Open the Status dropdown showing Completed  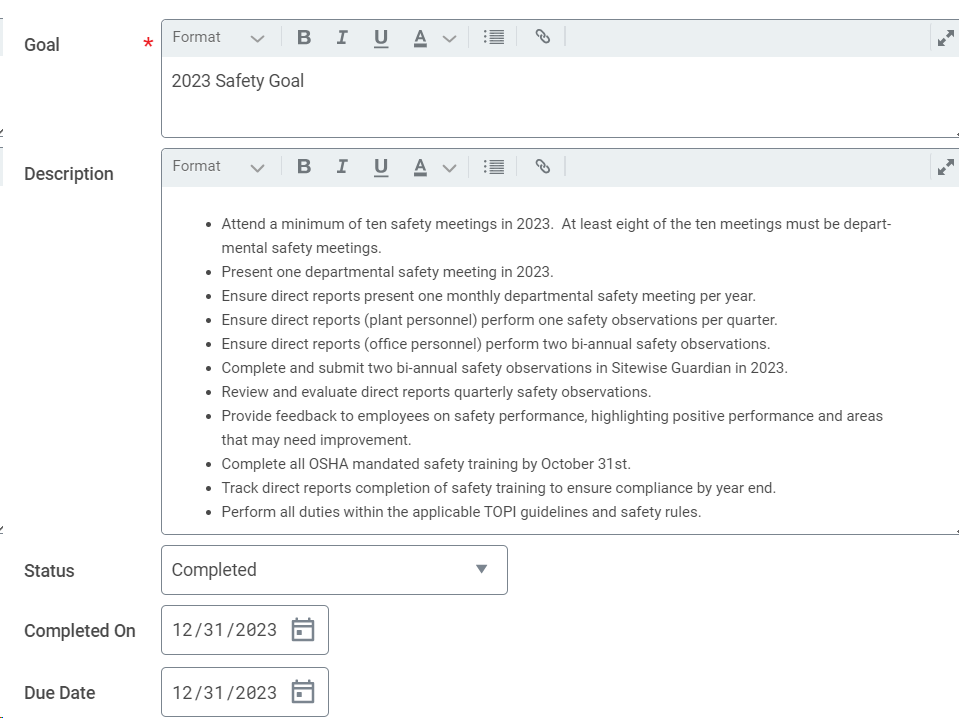pos(335,570)
